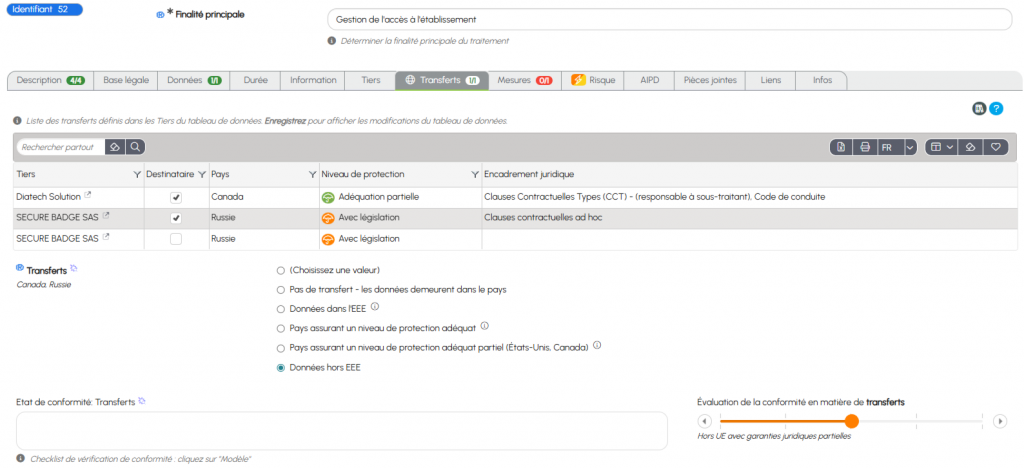Print the transfers table
Screen dimensions: 1024x469
[865, 147]
